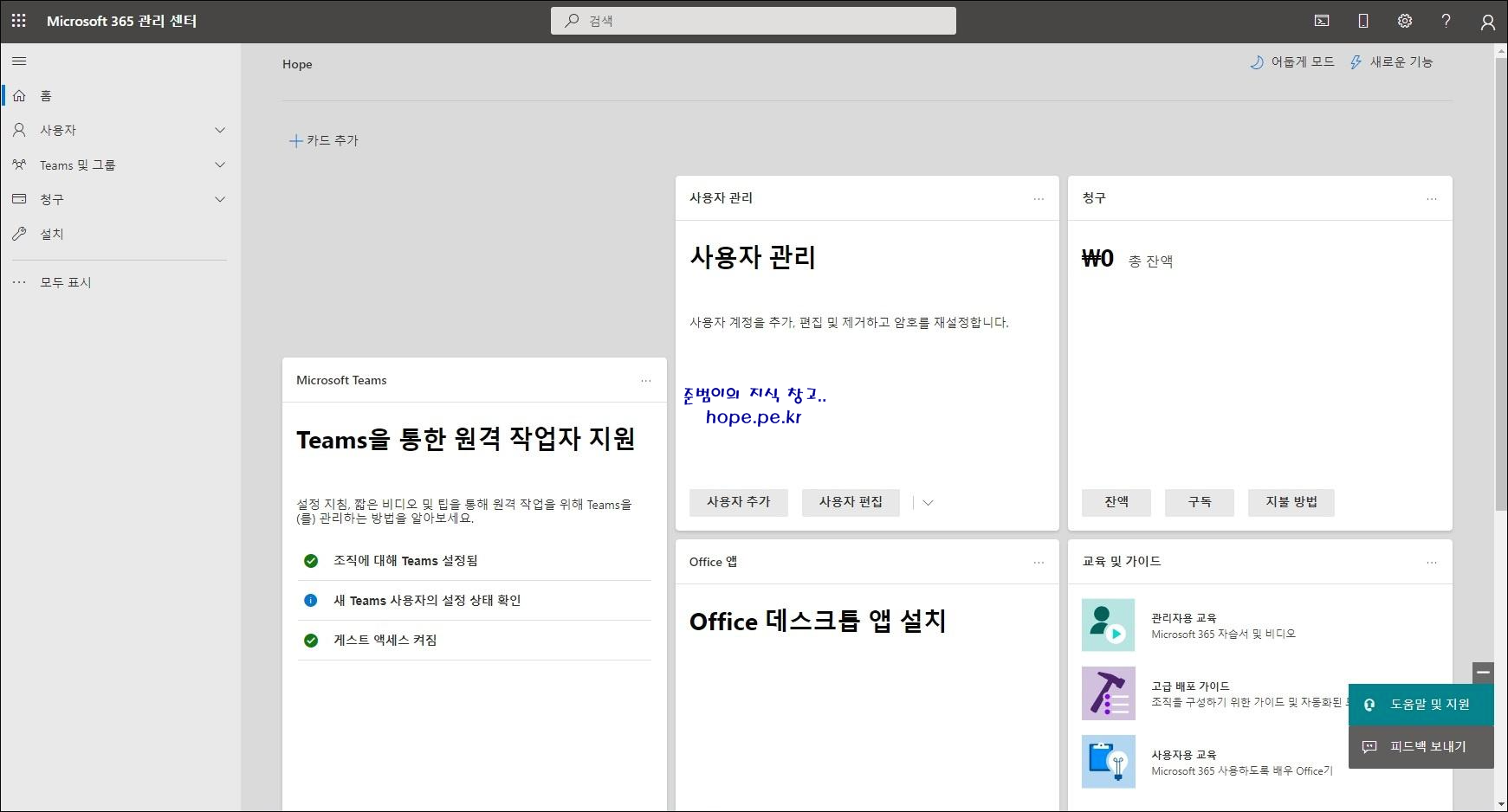Click the 잔액 button
This screenshot has width=1508, height=812.
coord(1116,502)
